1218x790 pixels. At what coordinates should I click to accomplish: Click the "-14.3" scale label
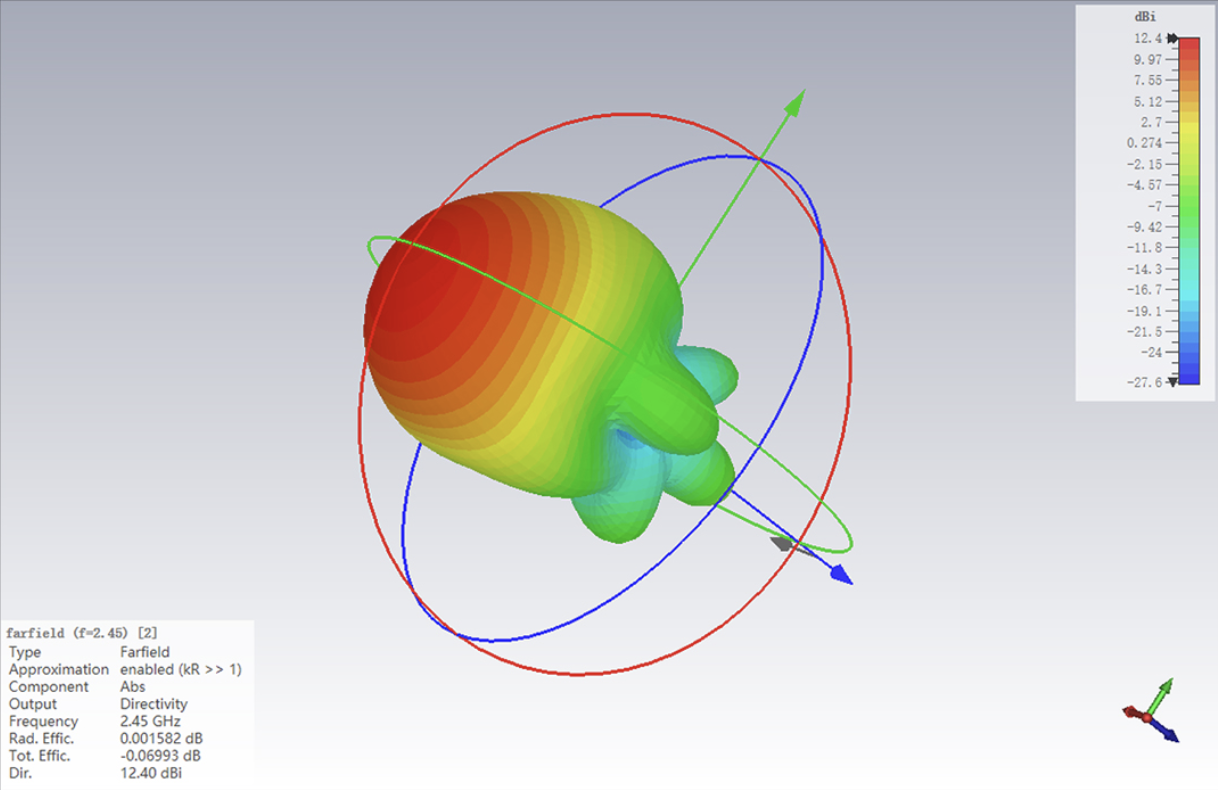click(1145, 269)
